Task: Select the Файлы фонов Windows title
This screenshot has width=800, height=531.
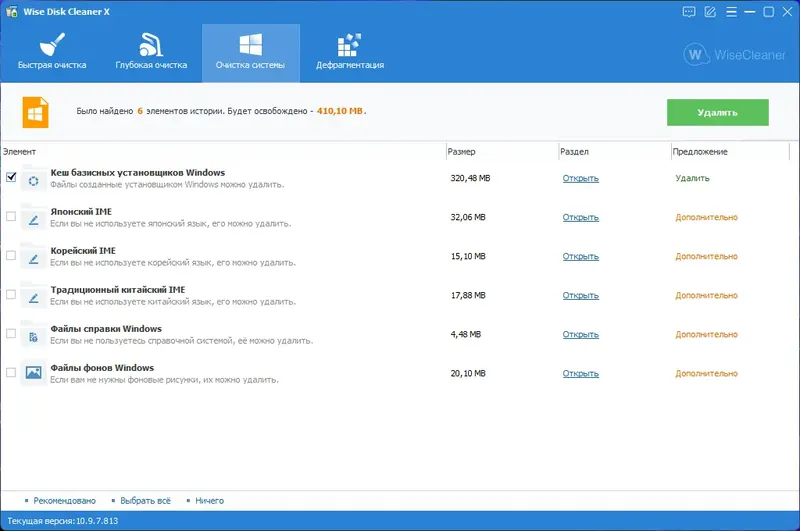Action: pos(102,368)
